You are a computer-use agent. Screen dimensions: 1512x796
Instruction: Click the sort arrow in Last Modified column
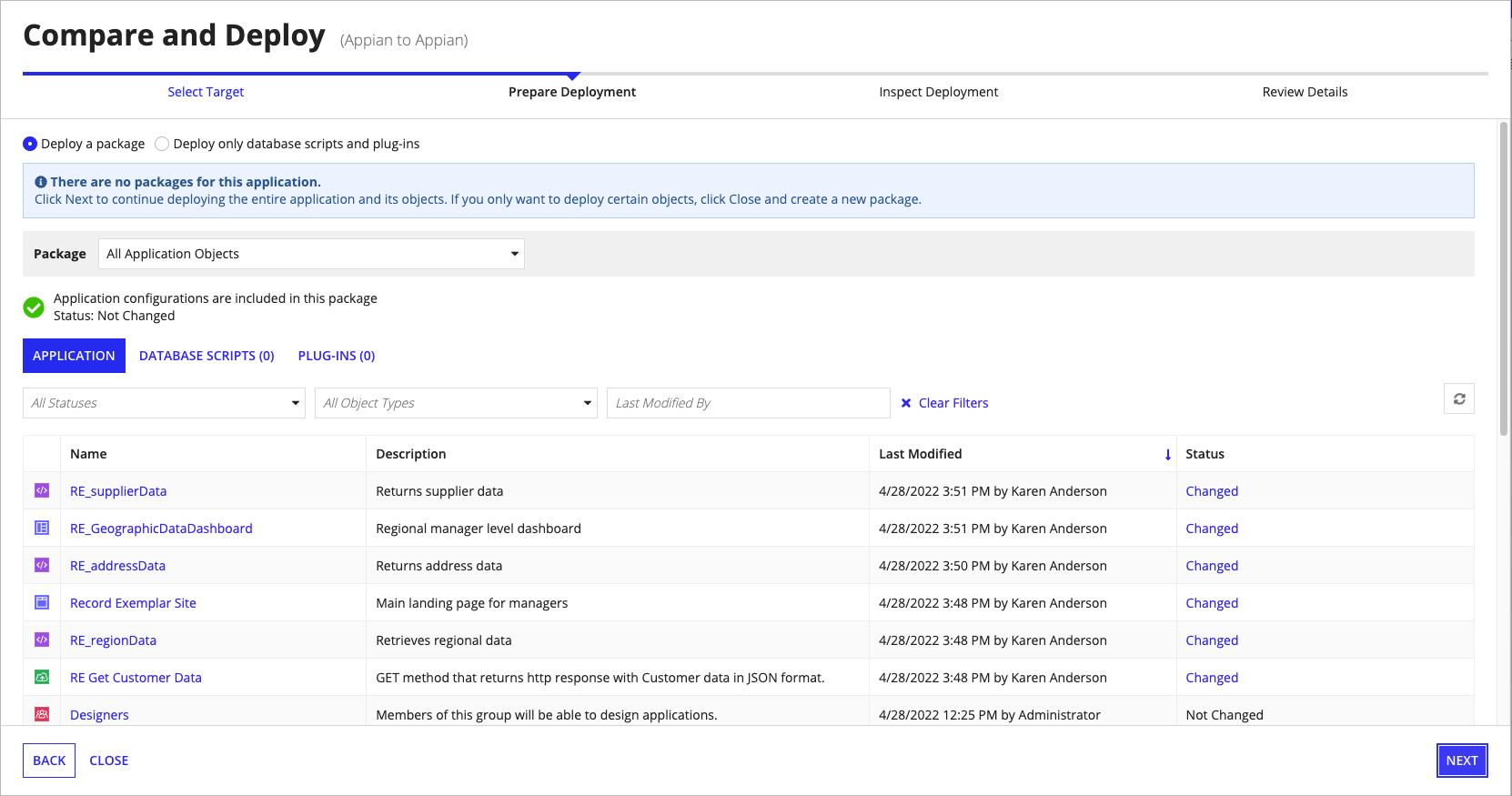pyautogui.click(x=1168, y=454)
